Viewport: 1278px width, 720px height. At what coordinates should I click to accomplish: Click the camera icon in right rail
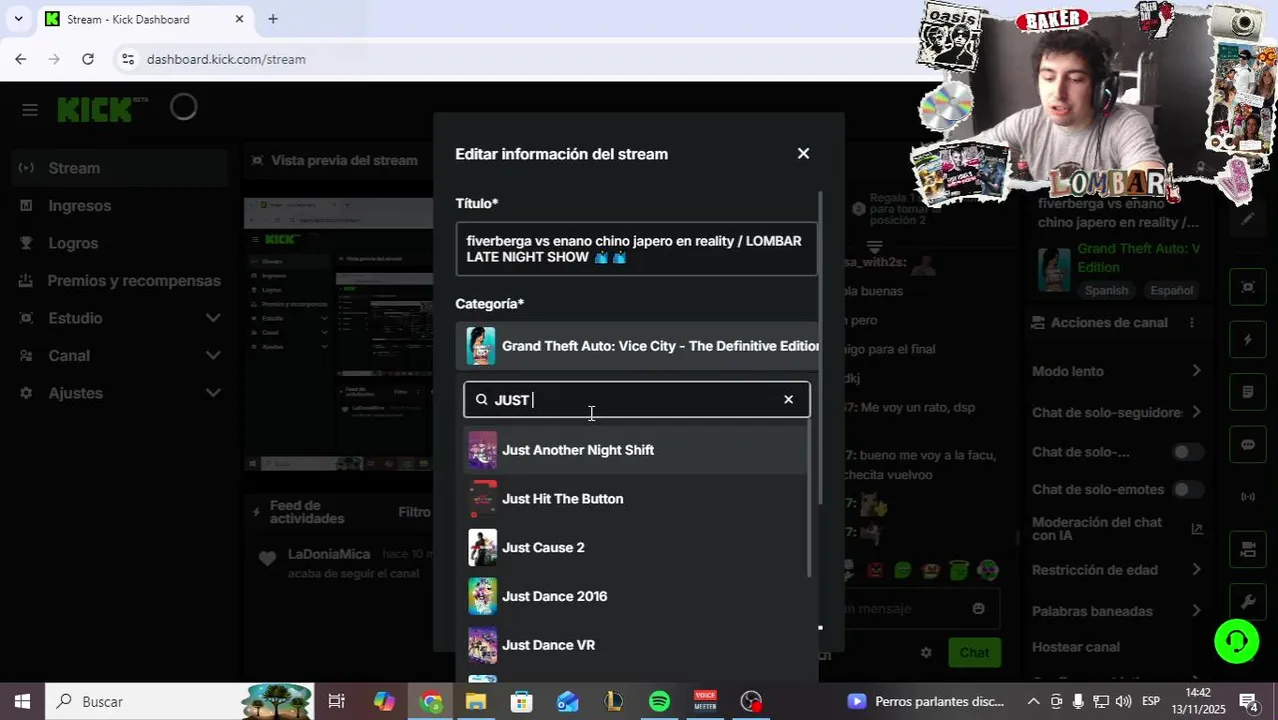point(1248,549)
